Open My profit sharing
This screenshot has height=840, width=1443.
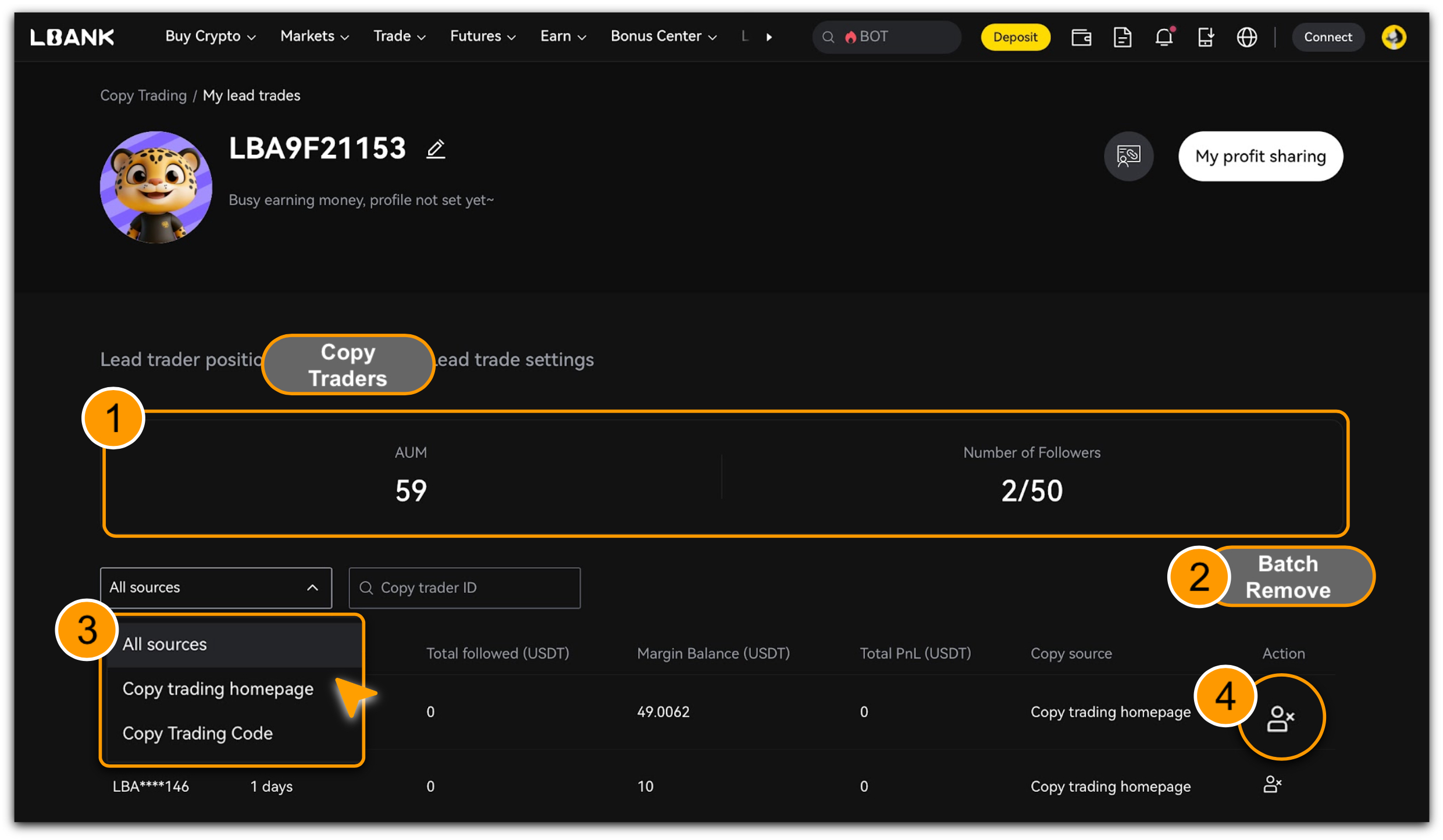point(1260,156)
